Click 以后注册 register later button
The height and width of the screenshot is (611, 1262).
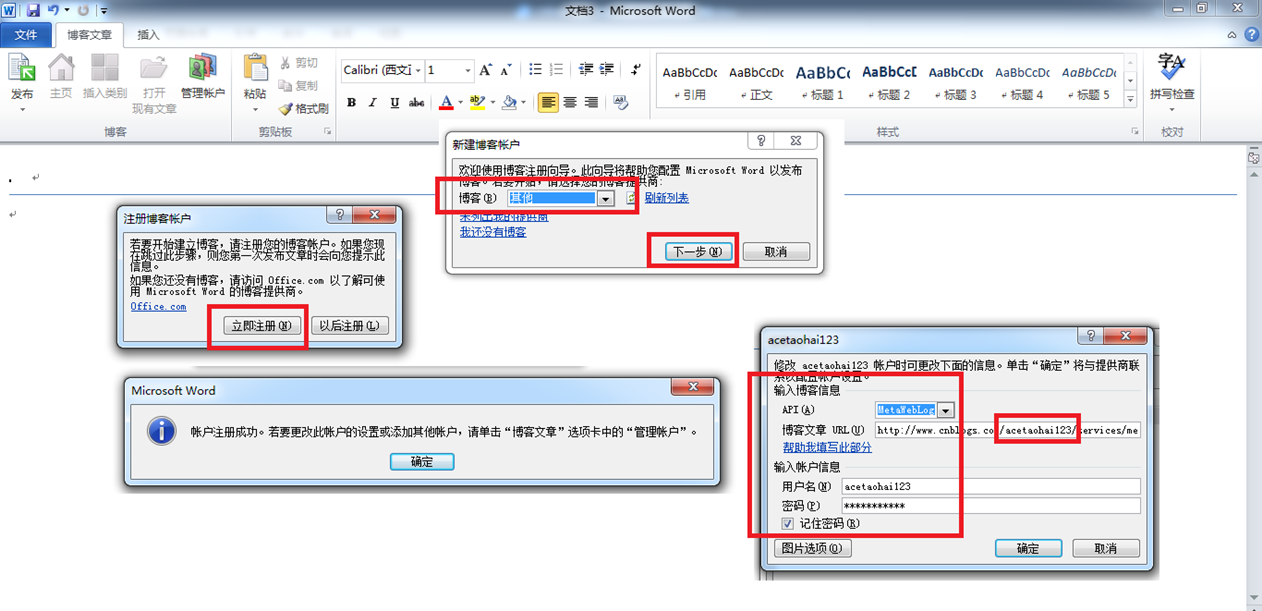[x=348, y=326]
